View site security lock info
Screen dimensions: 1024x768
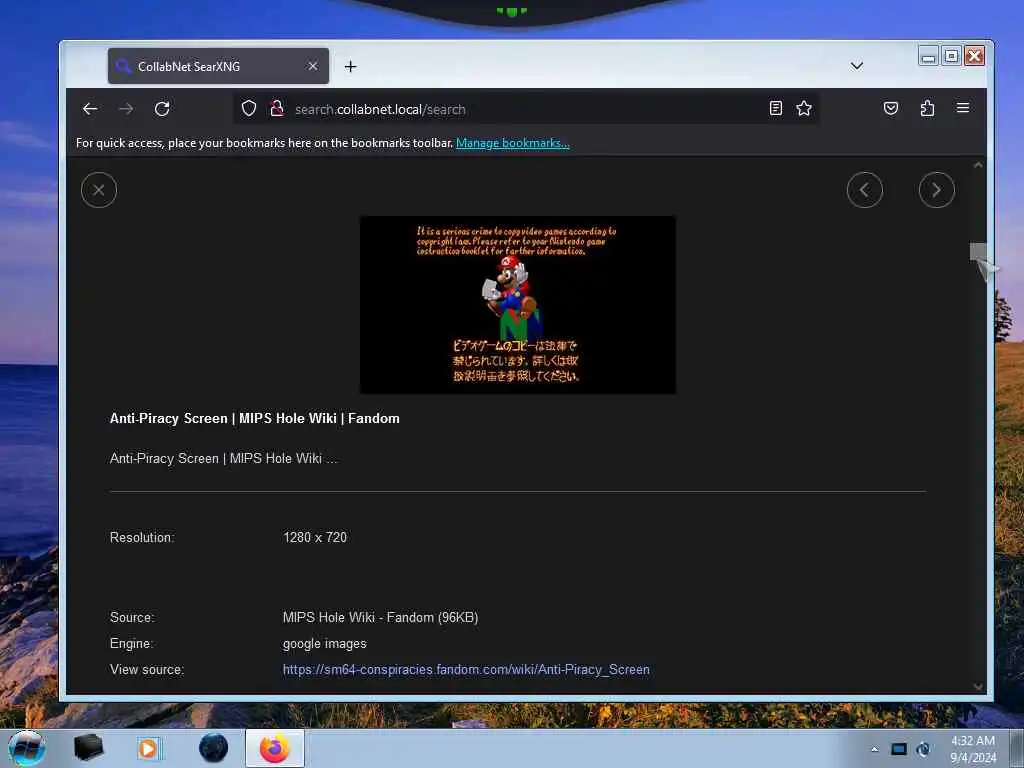(x=277, y=108)
